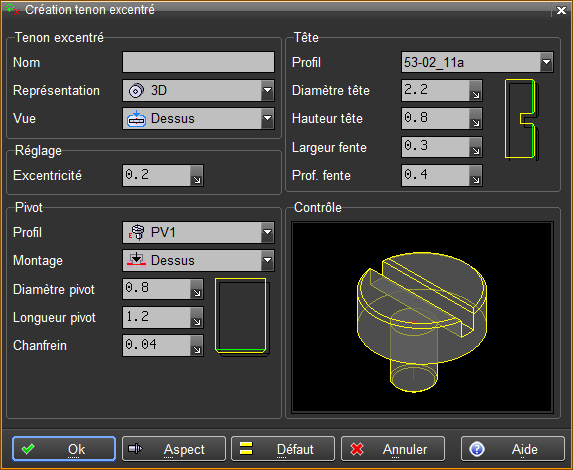Click the arrow icon beside Chanfrein
This screenshot has width=573, height=470.
pyautogui.click(x=197, y=346)
